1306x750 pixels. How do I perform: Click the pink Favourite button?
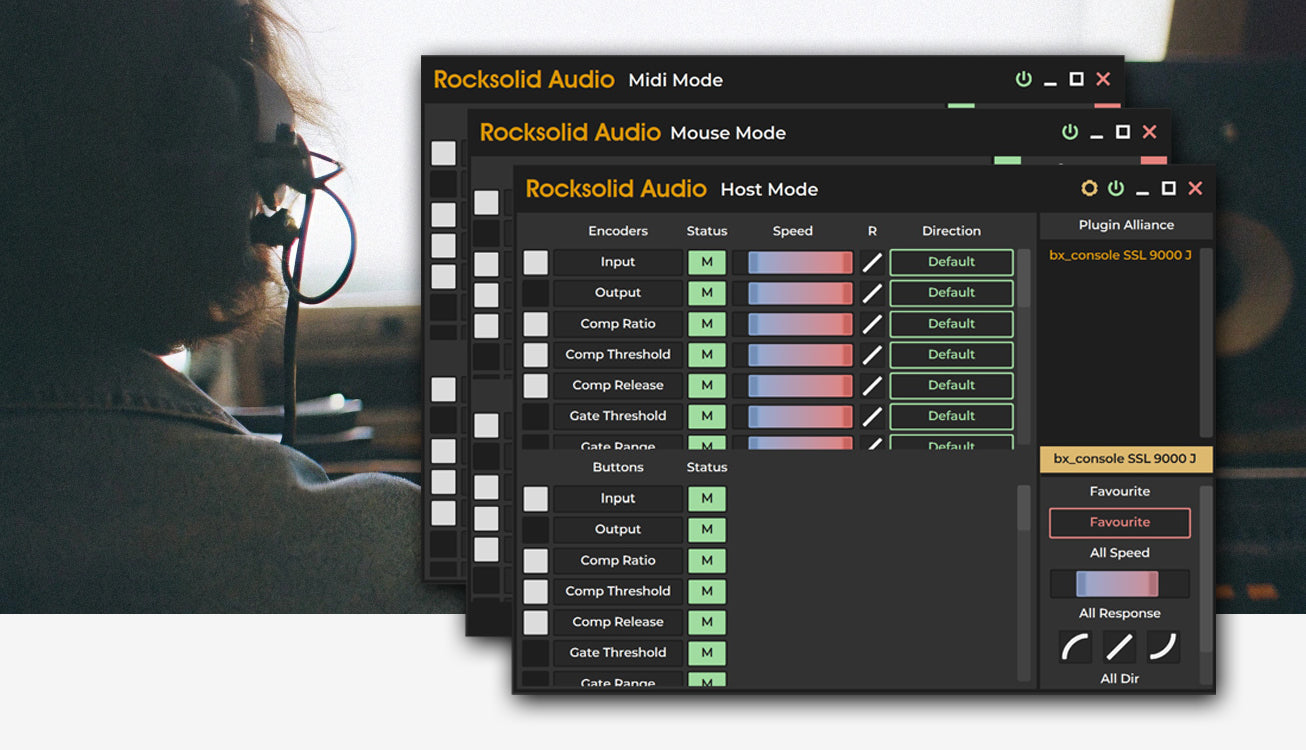(1119, 522)
